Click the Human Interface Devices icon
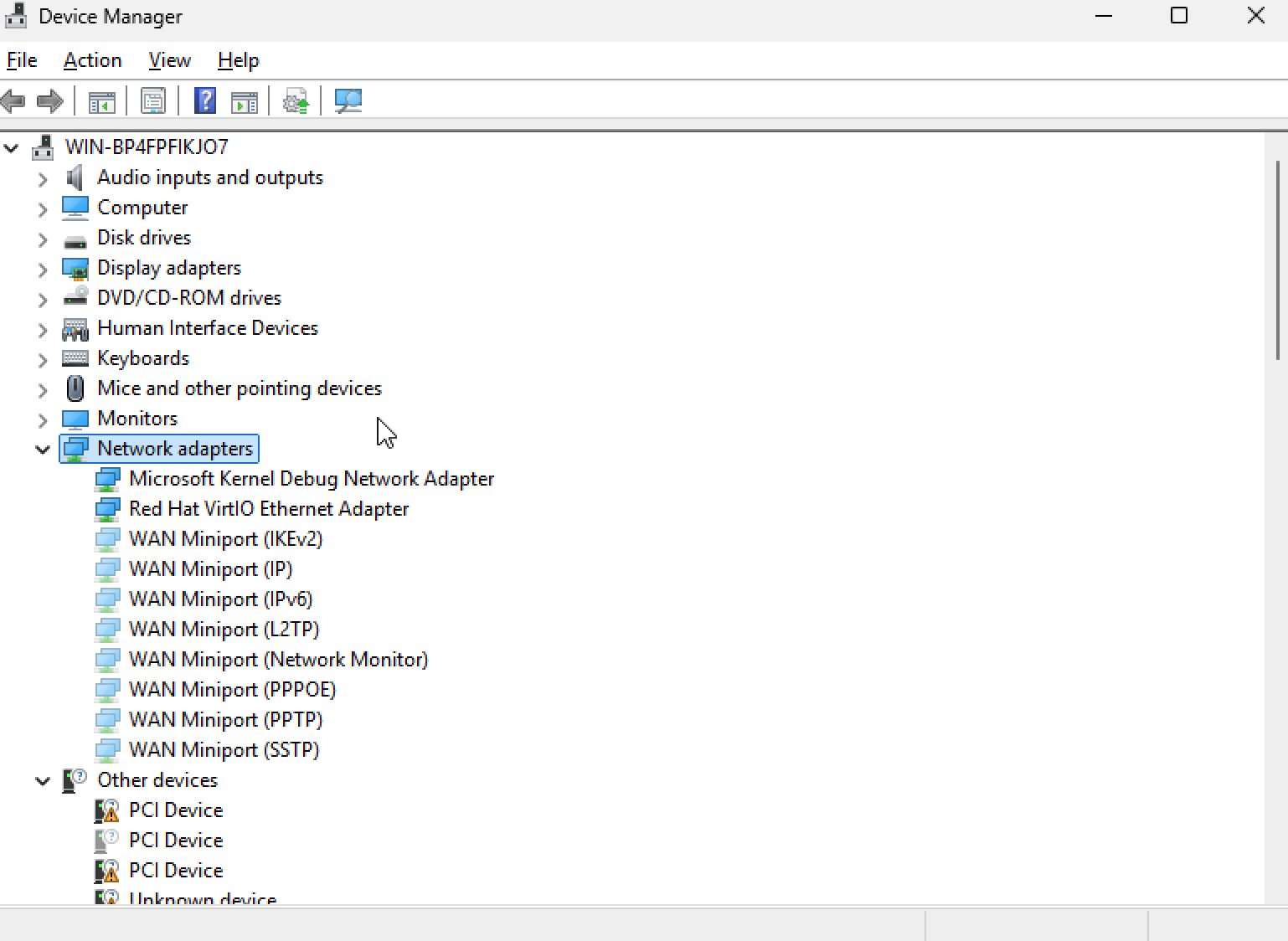 [75, 329]
